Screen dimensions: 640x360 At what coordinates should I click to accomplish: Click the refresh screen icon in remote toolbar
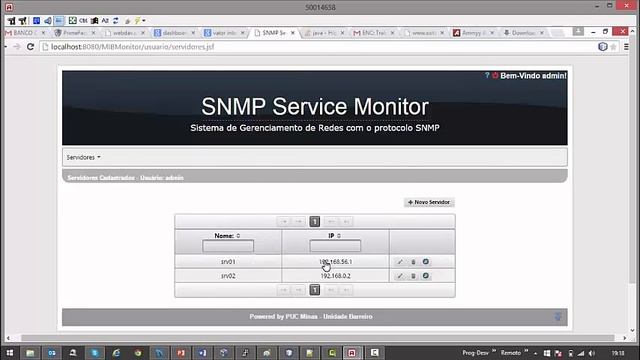pos(116,20)
